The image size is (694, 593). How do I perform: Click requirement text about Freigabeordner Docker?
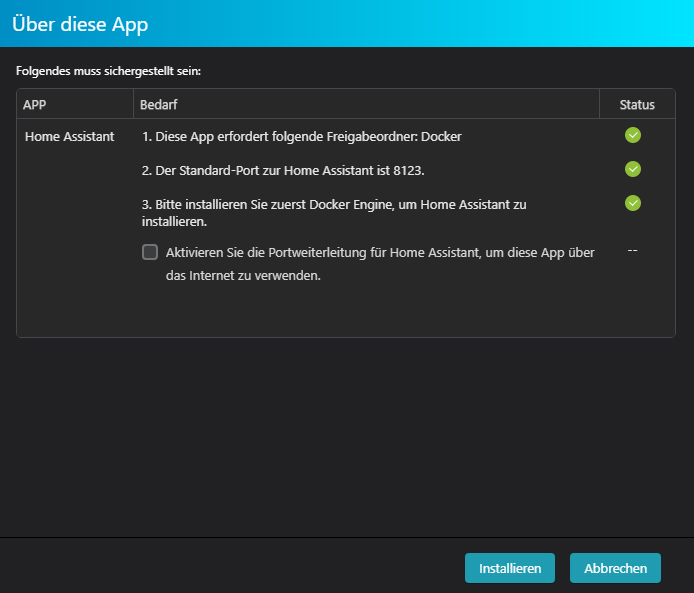pos(301,136)
